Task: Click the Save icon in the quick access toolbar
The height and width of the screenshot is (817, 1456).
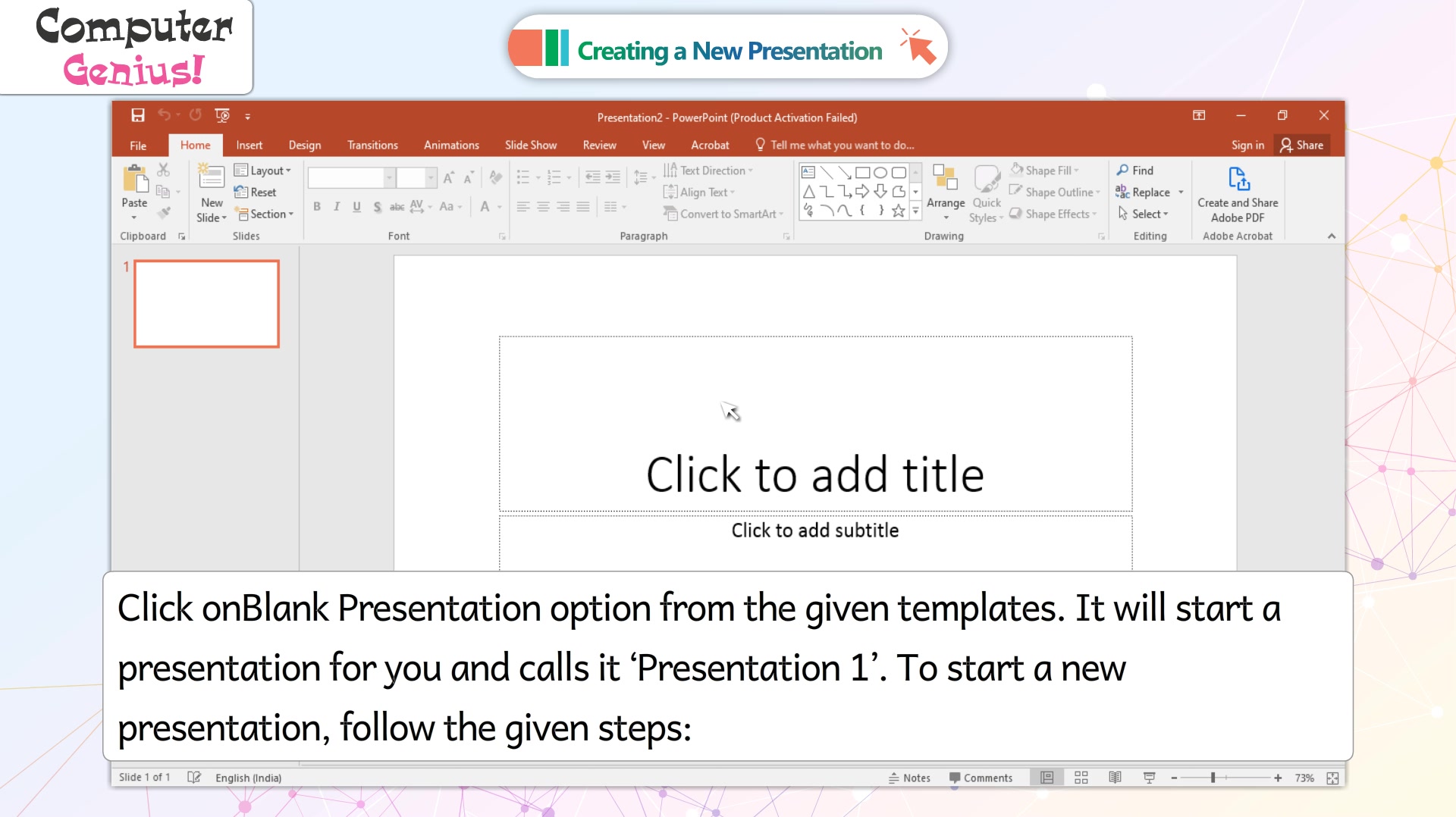Action: tap(137, 115)
